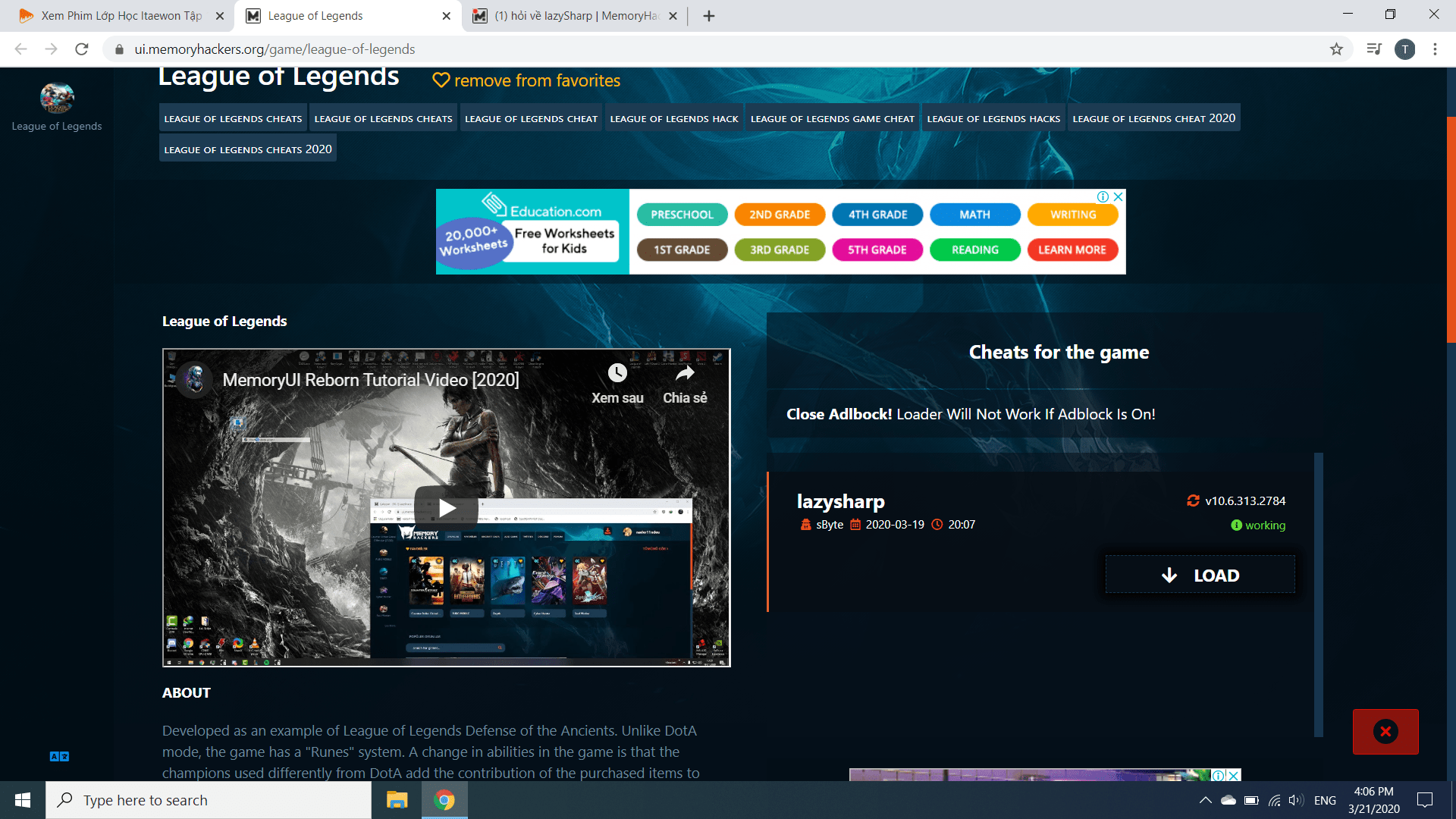Screen dimensions: 1456x819
Task: Click the Chrome icon in the taskbar
Action: (x=444, y=800)
